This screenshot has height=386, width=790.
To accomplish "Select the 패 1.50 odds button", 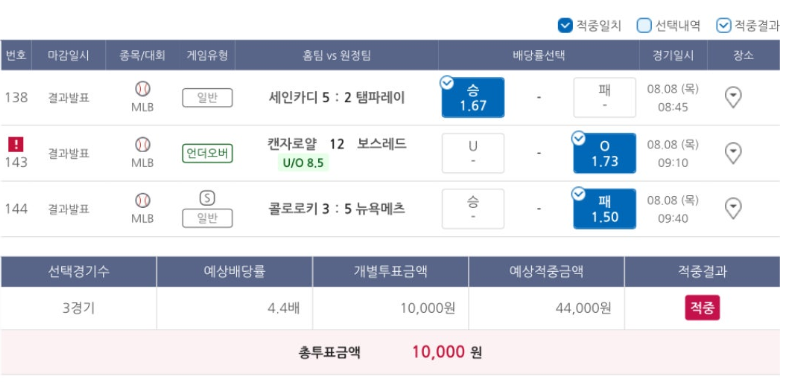I will pyautogui.click(x=605, y=209).
